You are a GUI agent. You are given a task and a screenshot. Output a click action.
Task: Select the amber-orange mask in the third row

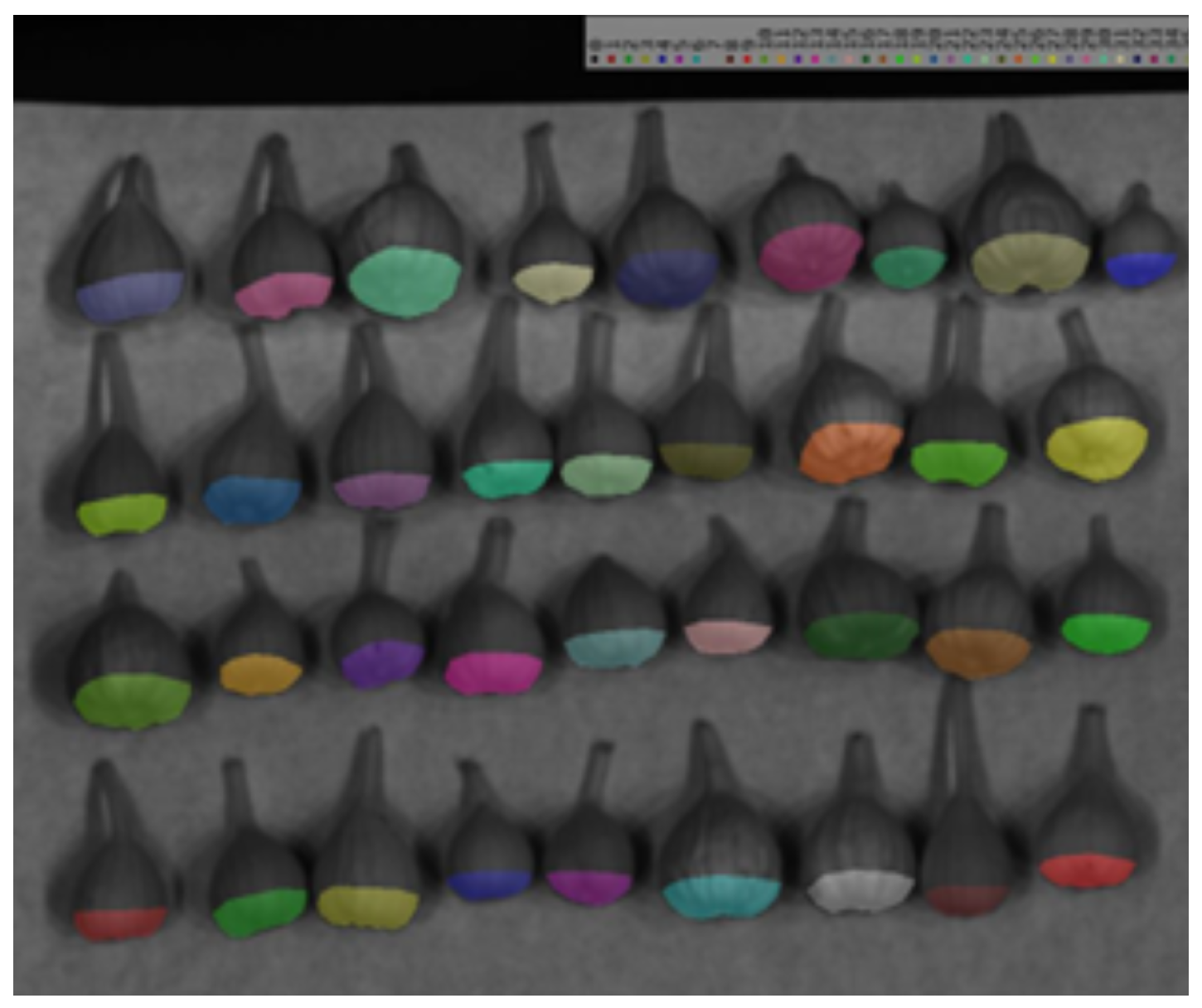259,673
